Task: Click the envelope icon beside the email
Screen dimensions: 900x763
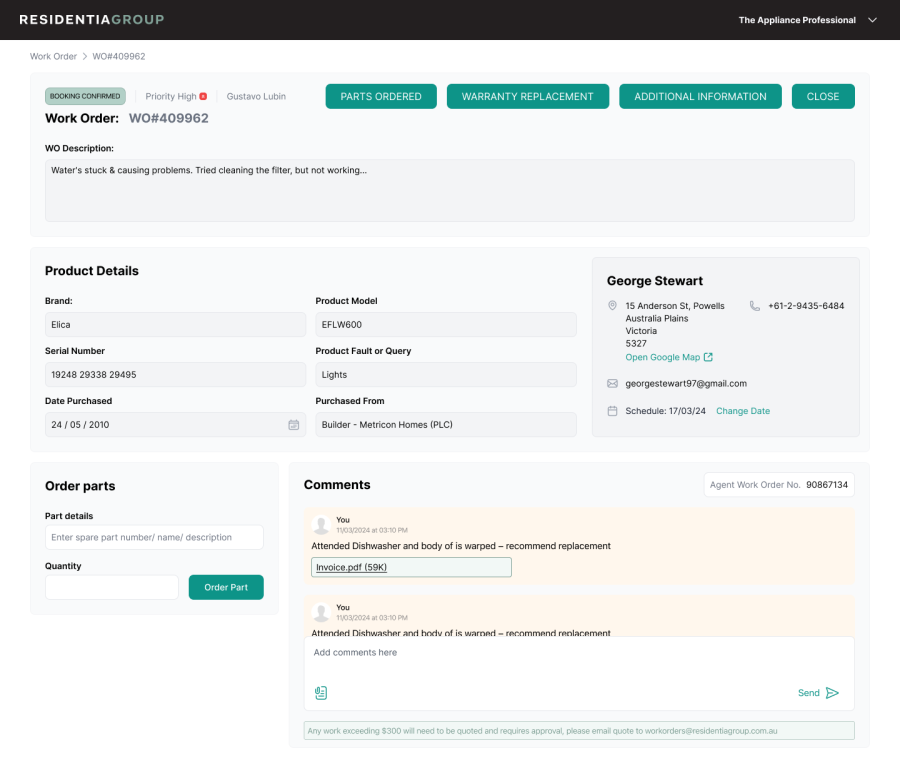Action: tap(612, 384)
